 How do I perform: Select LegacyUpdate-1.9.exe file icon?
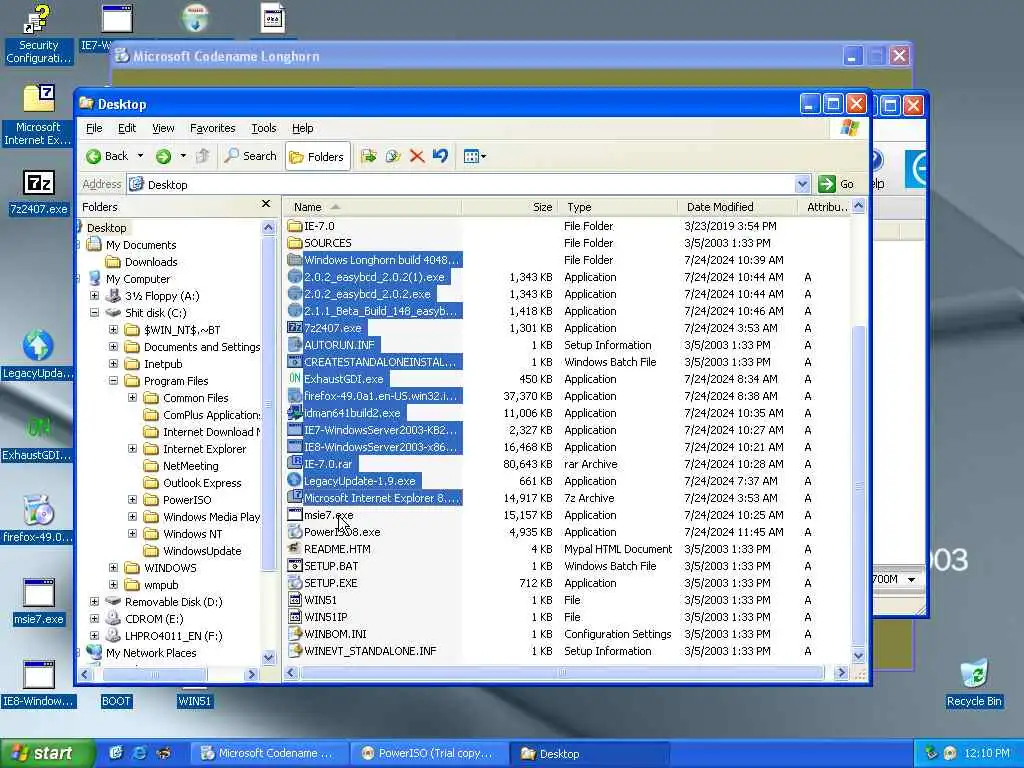[x=295, y=481]
